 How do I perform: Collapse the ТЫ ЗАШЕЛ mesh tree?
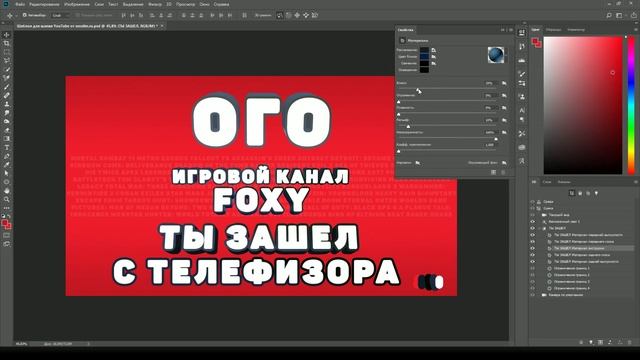point(540,228)
